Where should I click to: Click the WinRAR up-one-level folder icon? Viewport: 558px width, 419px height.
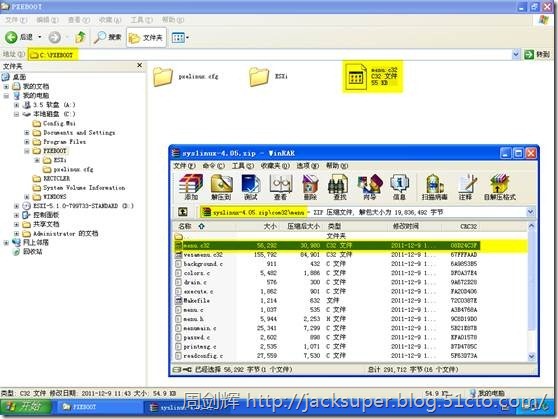tap(183, 212)
